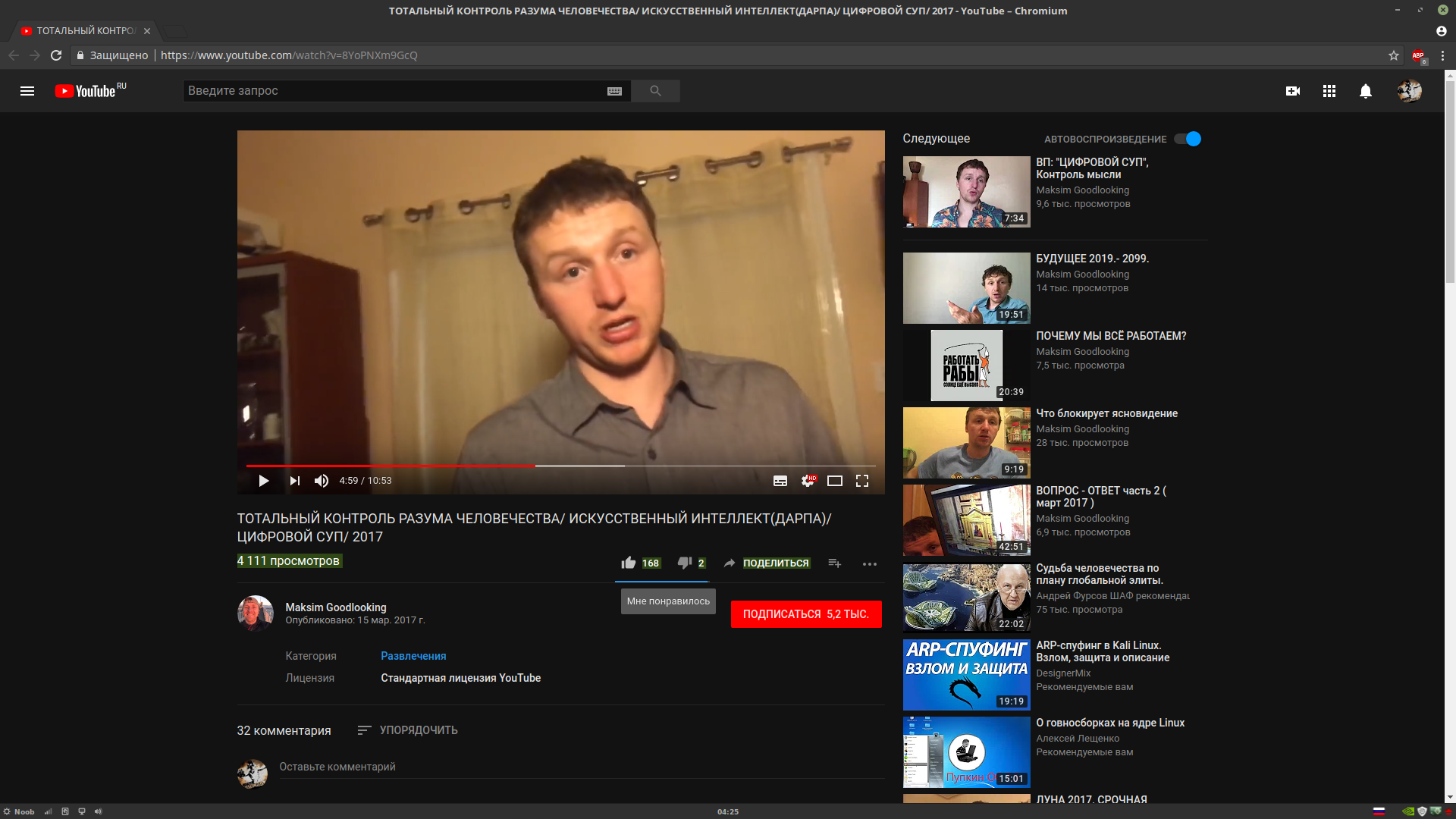This screenshot has height=819, width=1456.
Task: Close the YouTube browser tab
Action: [147, 31]
